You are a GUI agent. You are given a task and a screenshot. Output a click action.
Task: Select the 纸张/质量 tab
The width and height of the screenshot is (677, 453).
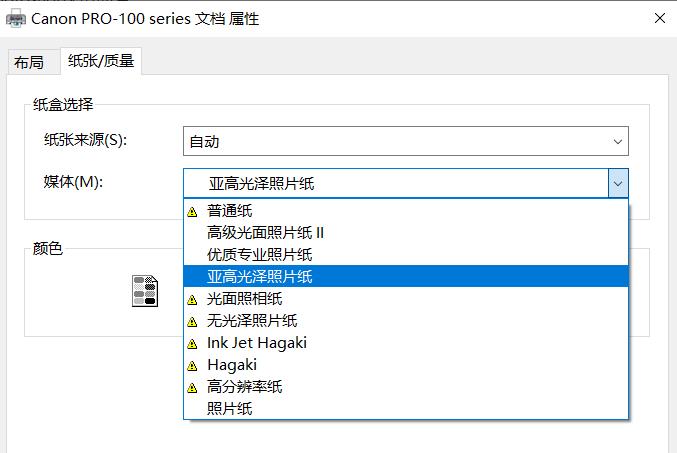[101, 61]
